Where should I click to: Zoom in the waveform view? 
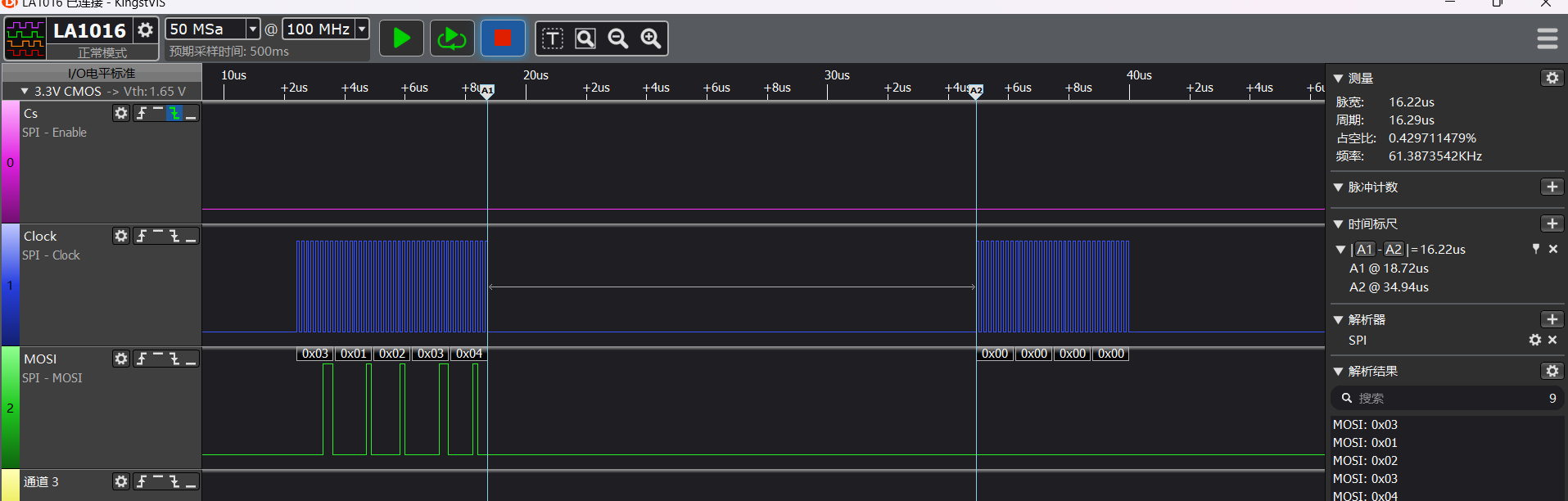point(651,38)
